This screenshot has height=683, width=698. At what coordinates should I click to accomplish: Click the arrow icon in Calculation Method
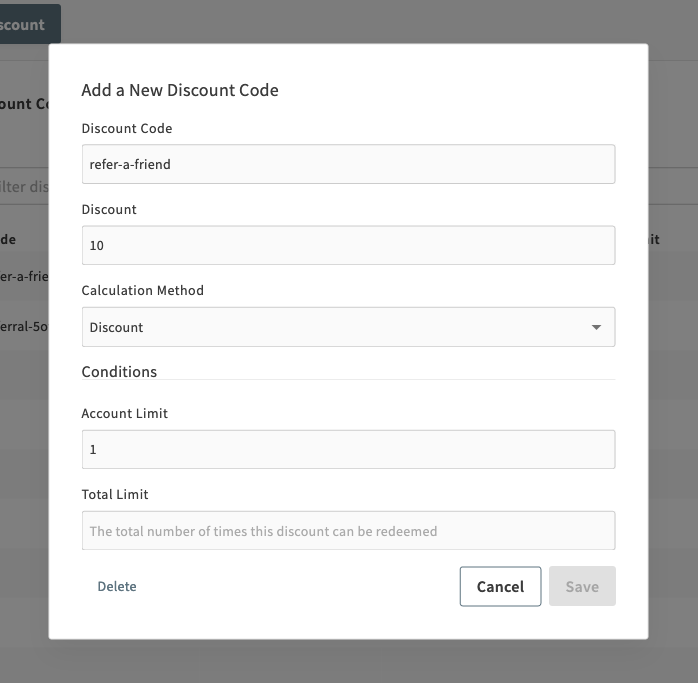[596, 327]
